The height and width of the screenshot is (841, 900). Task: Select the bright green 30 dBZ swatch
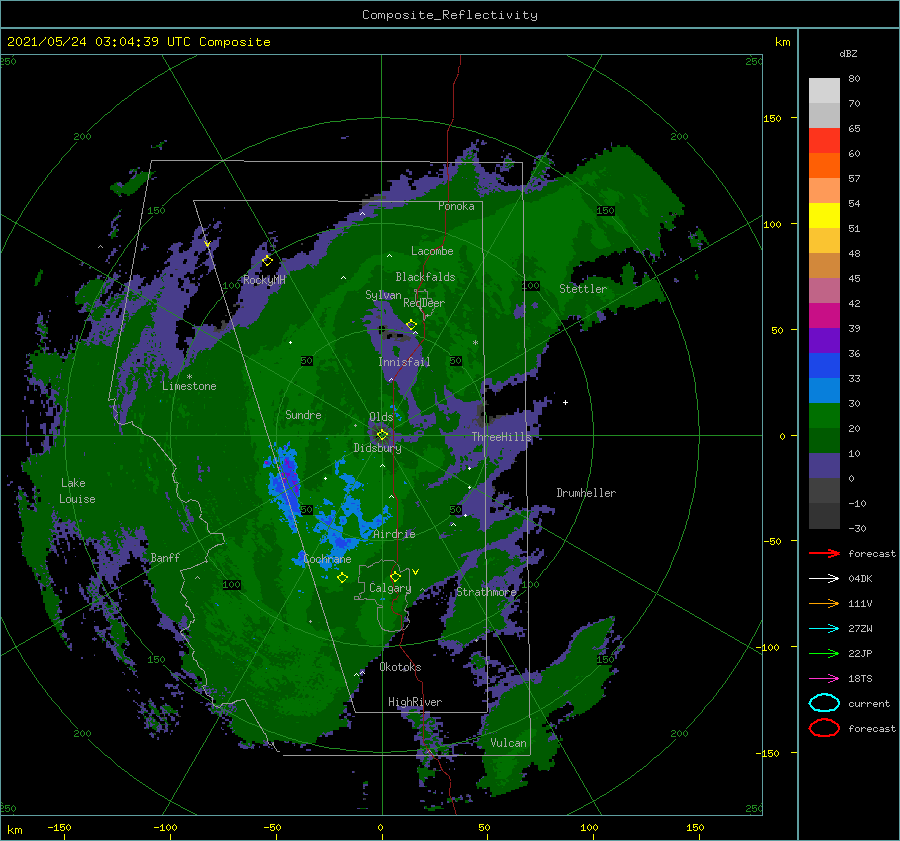824,415
